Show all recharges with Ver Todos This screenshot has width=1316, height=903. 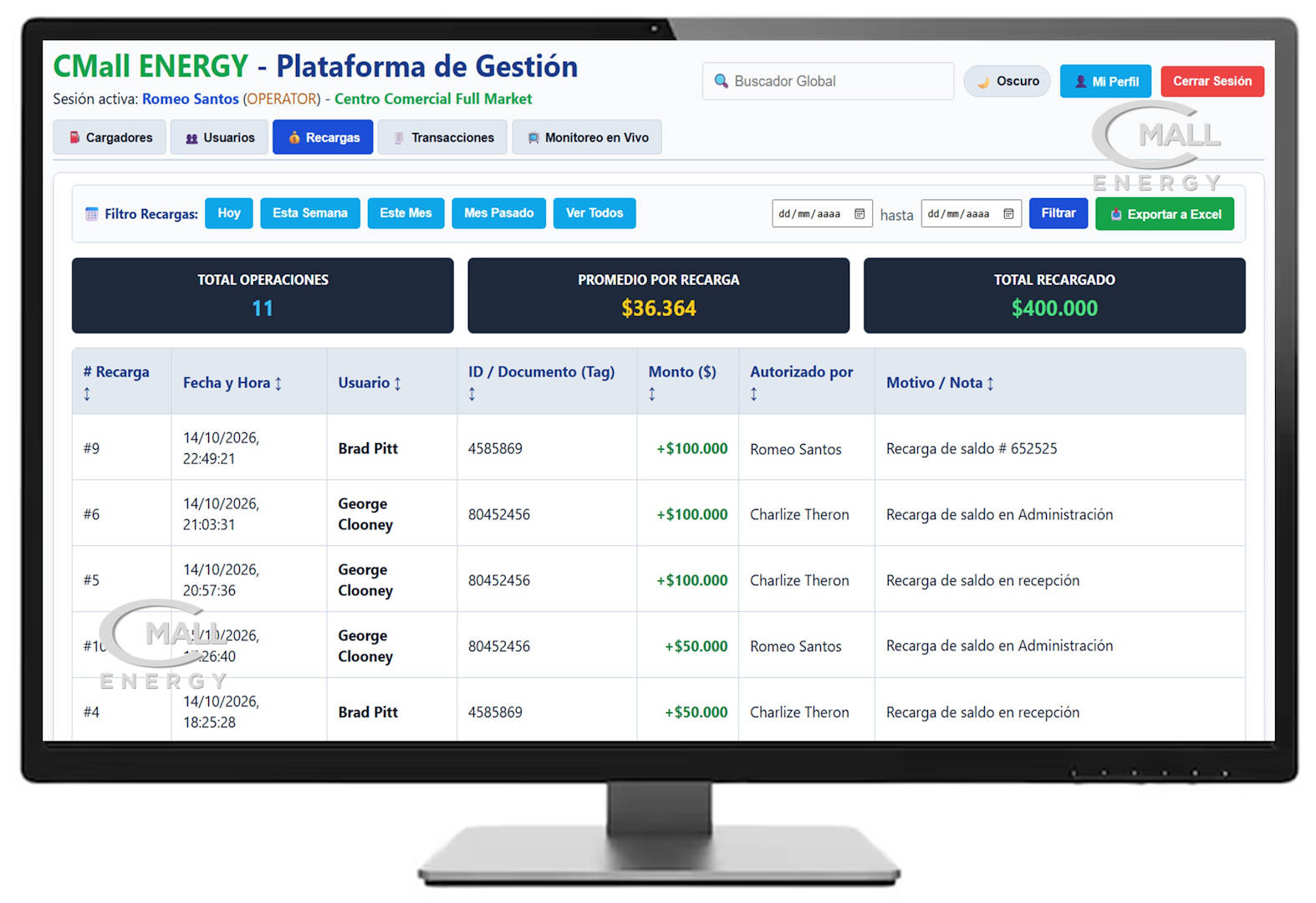[x=594, y=213]
